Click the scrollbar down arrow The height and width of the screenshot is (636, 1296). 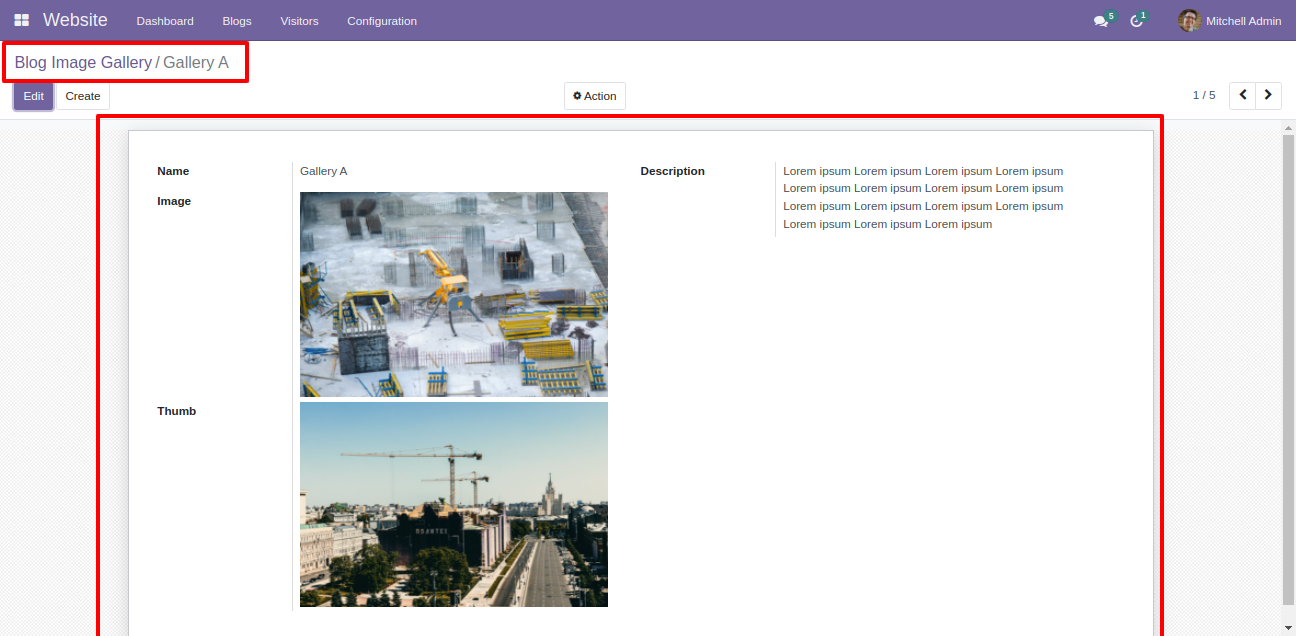[1288, 628]
